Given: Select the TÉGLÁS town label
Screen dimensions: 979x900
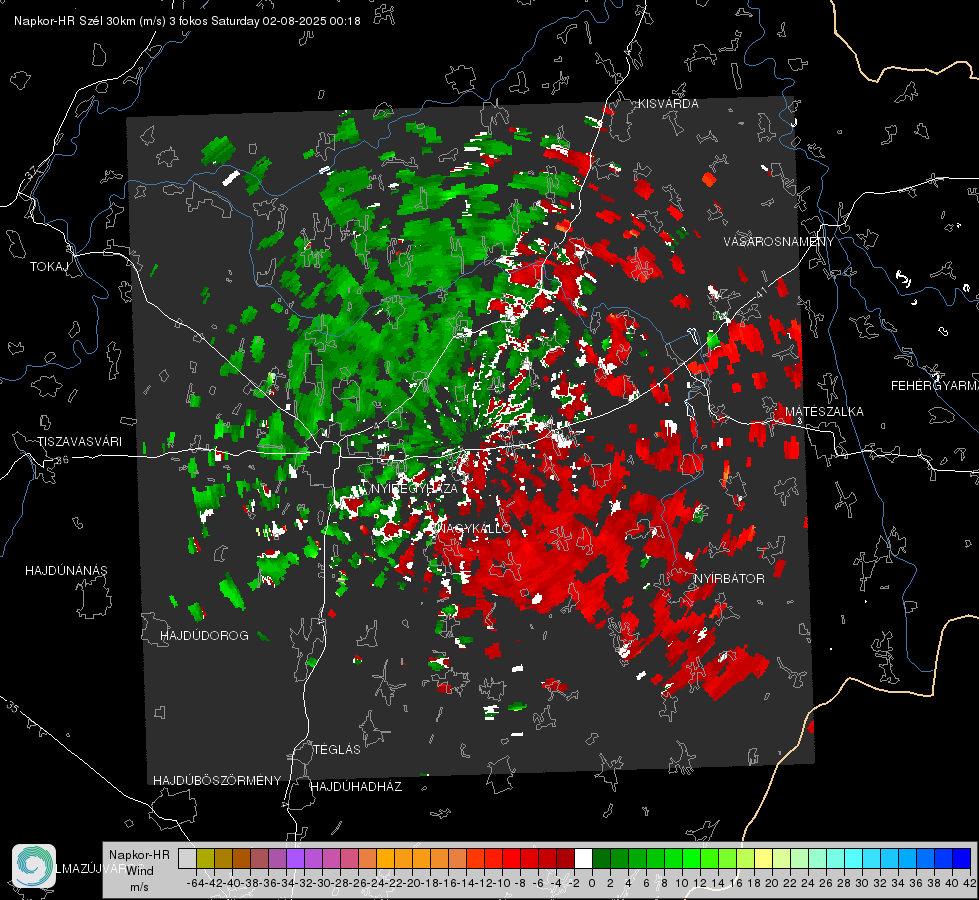Looking at the screenshot, I should [337, 749].
